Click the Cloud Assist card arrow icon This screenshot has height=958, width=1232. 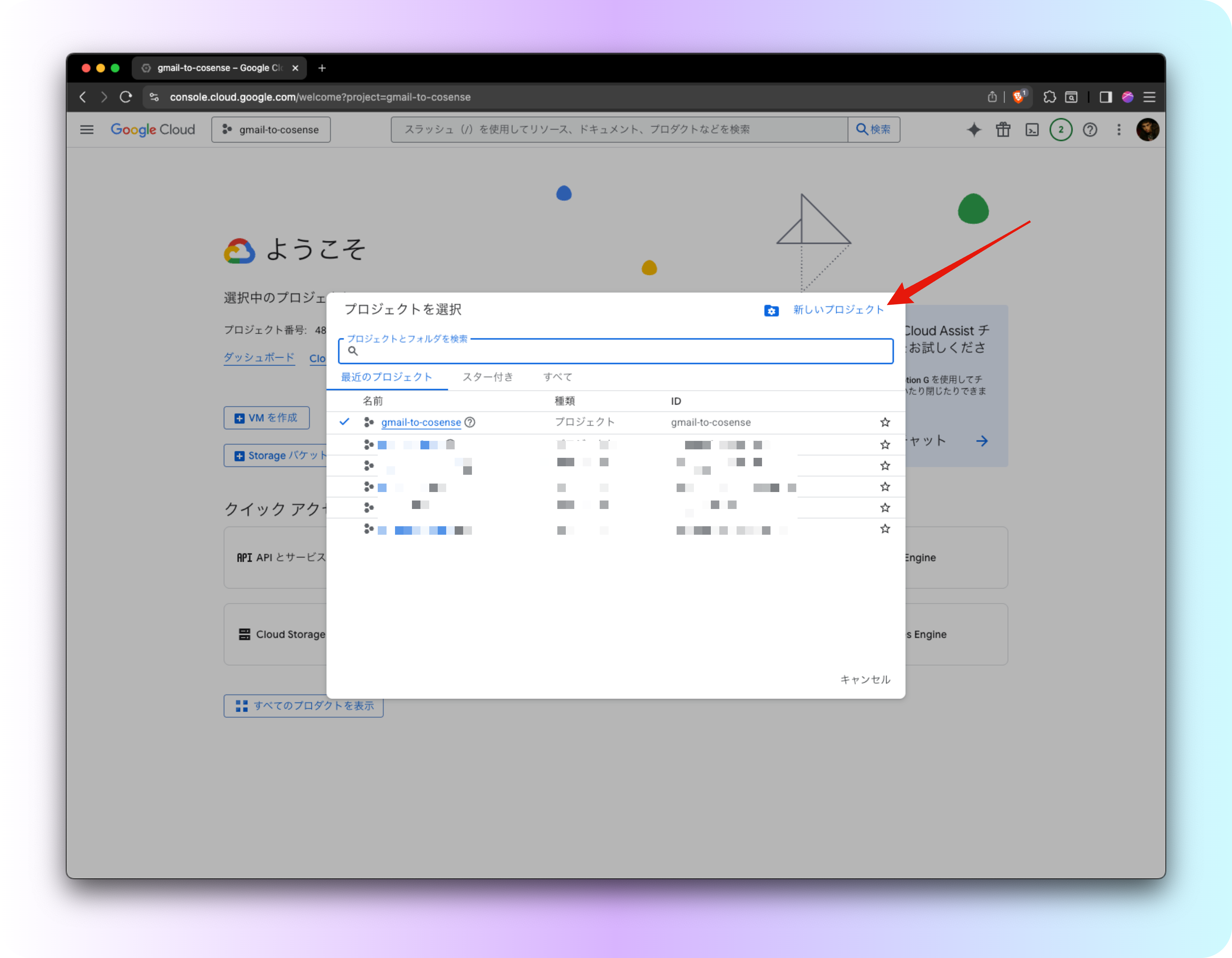point(982,441)
